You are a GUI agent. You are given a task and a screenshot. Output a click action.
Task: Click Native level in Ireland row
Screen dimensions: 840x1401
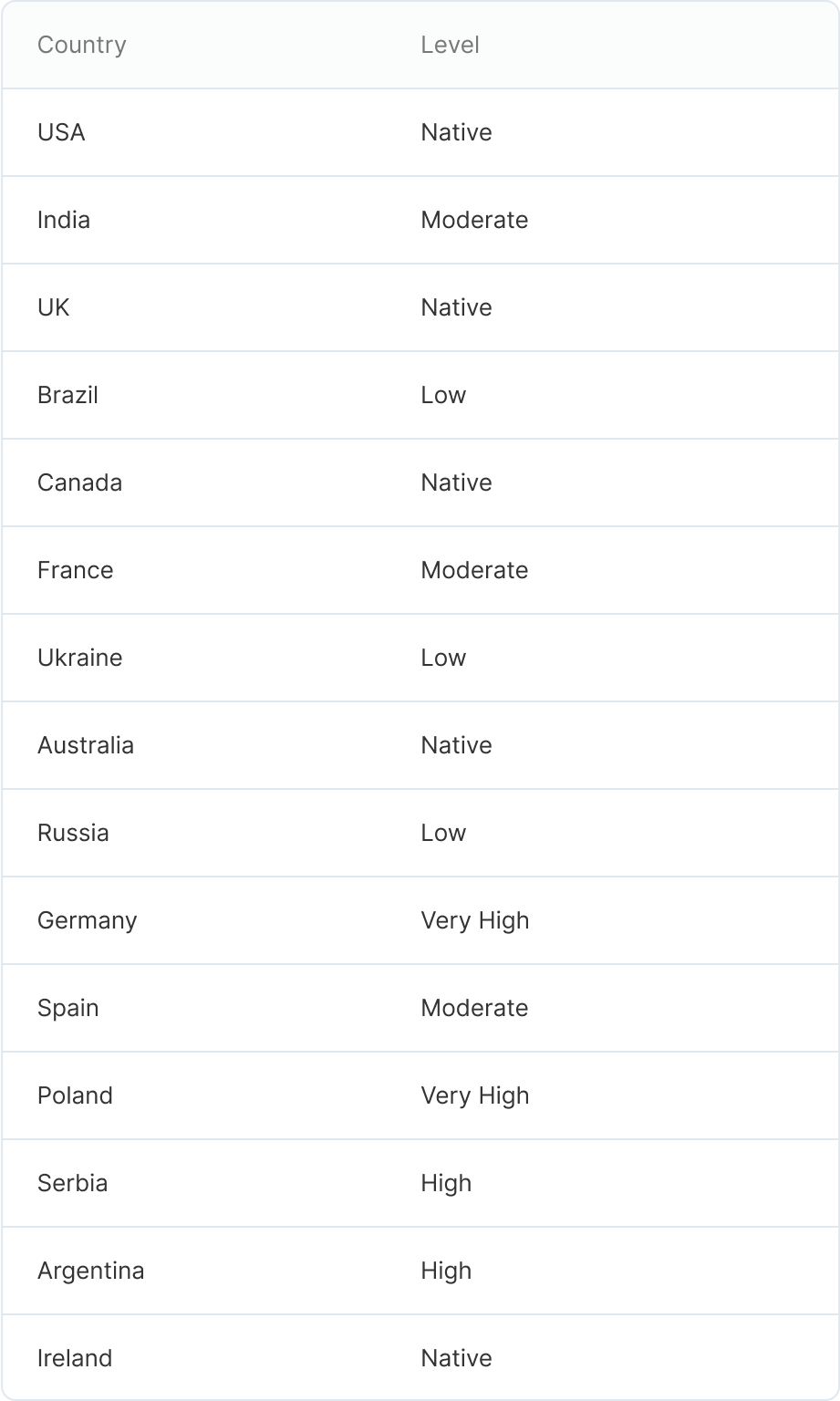pyautogui.click(x=456, y=1358)
